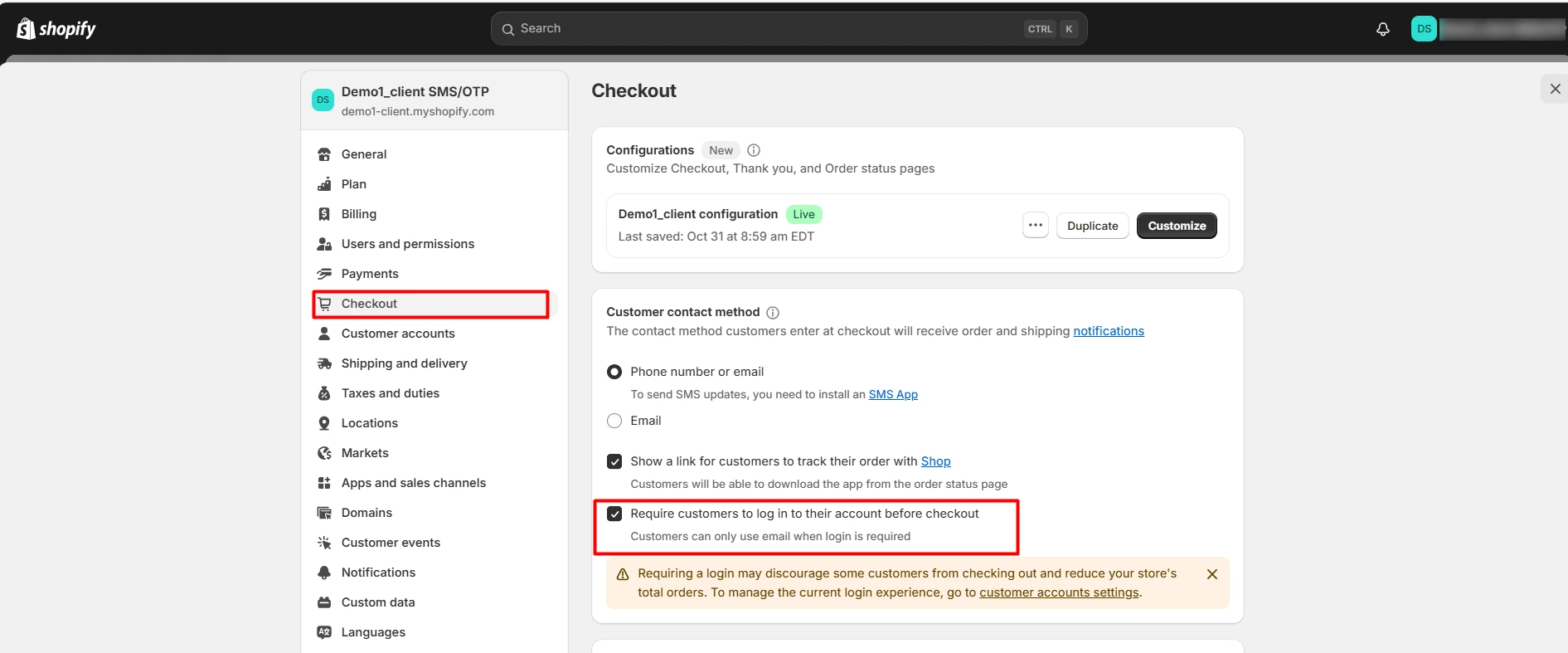The width and height of the screenshot is (1568, 653).
Task: Click the Live status badge
Action: (x=803, y=214)
